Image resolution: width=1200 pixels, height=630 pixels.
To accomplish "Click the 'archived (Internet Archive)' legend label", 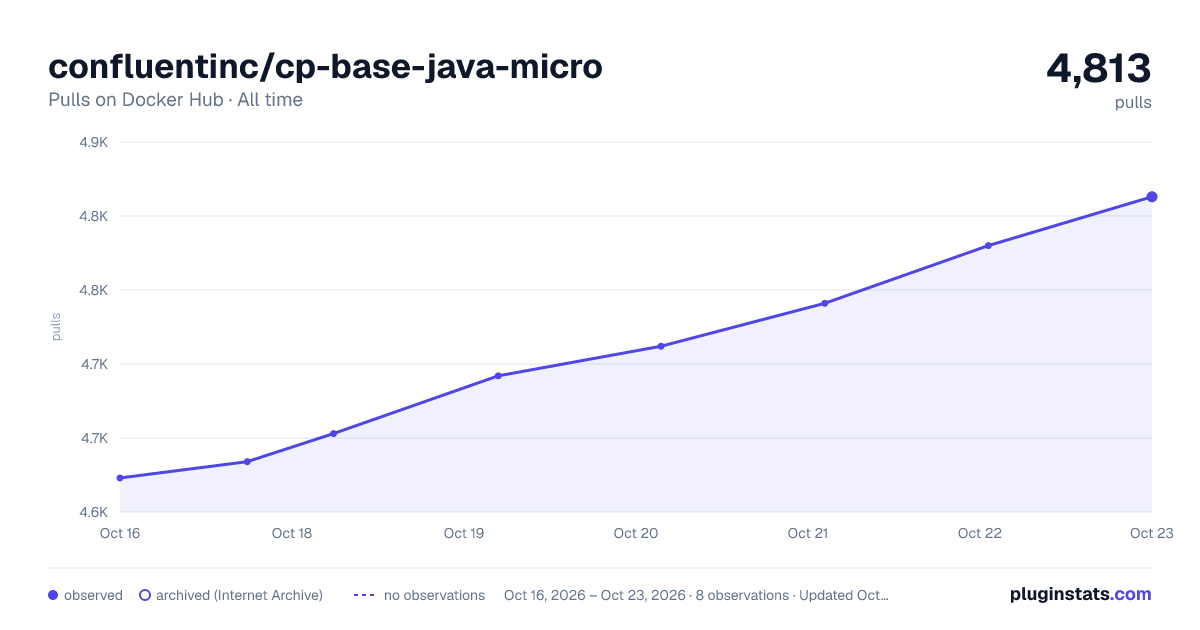I will (x=239, y=595).
